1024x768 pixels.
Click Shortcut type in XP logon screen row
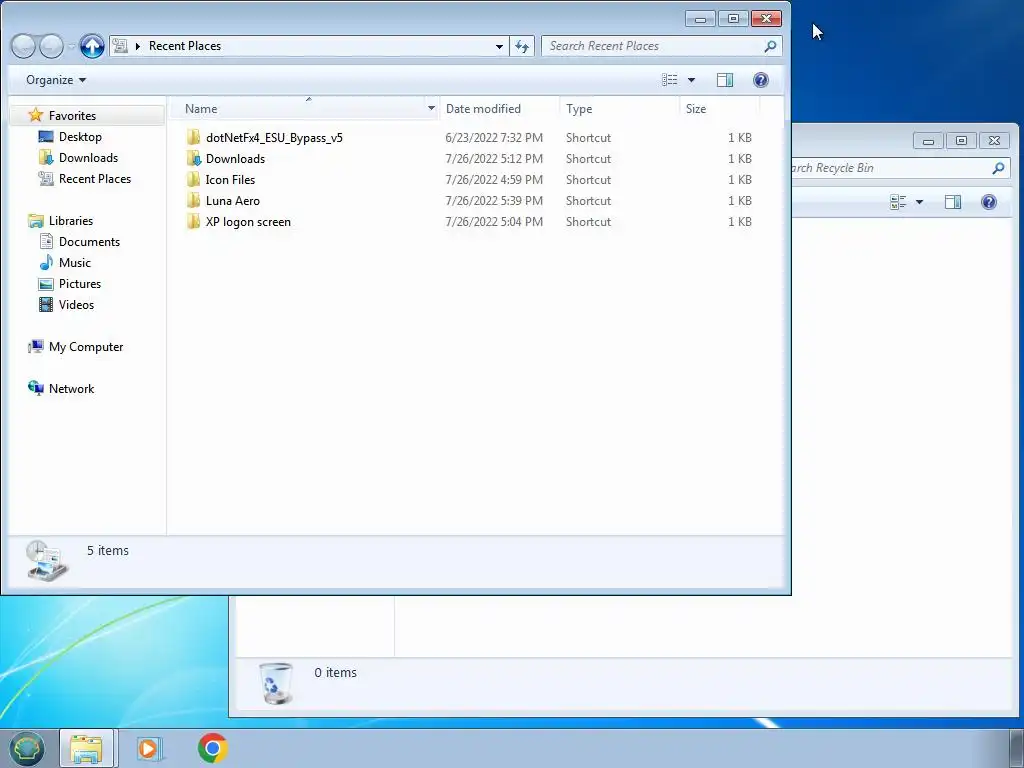click(x=588, y=221)
